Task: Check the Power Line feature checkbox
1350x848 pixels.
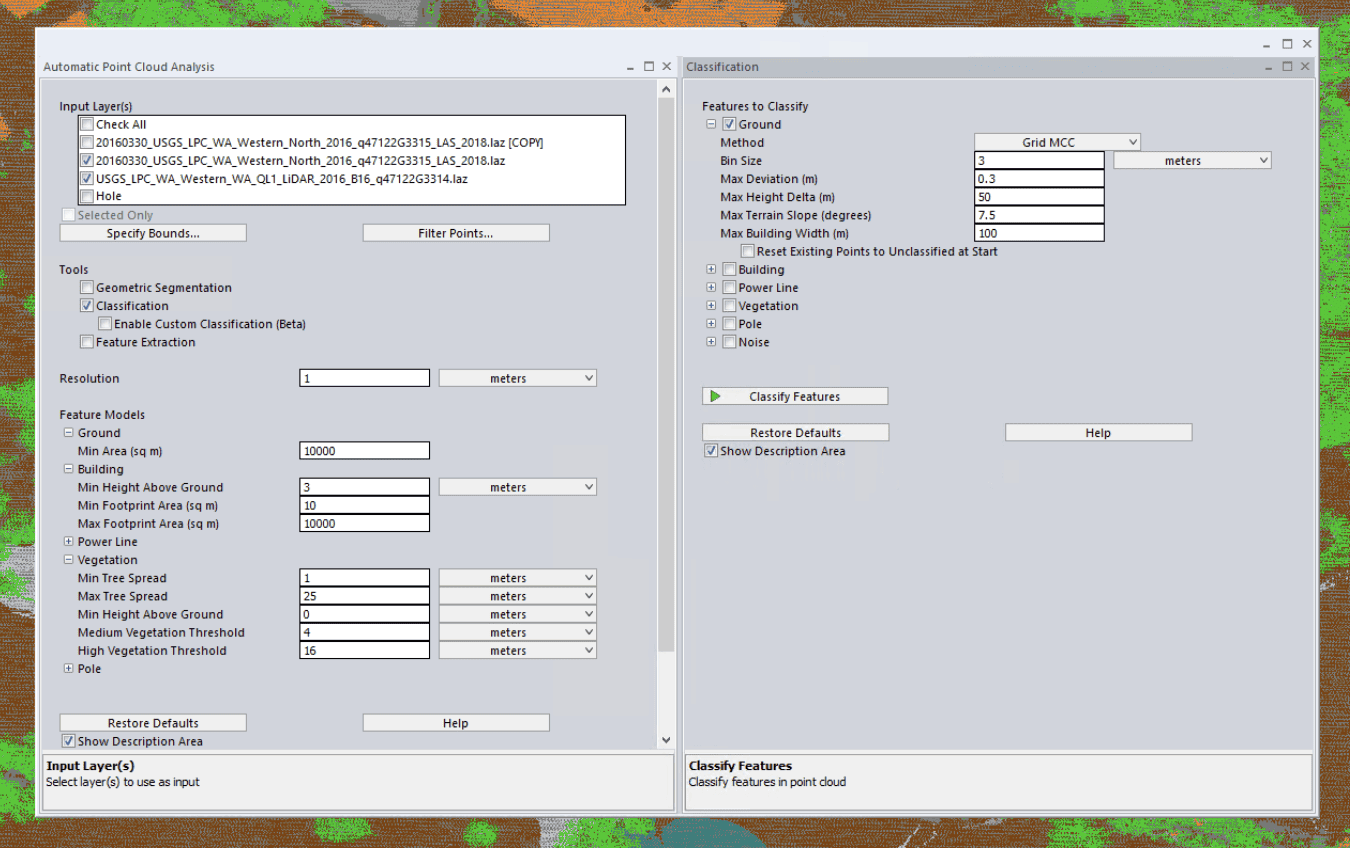Action: point(729,287)
